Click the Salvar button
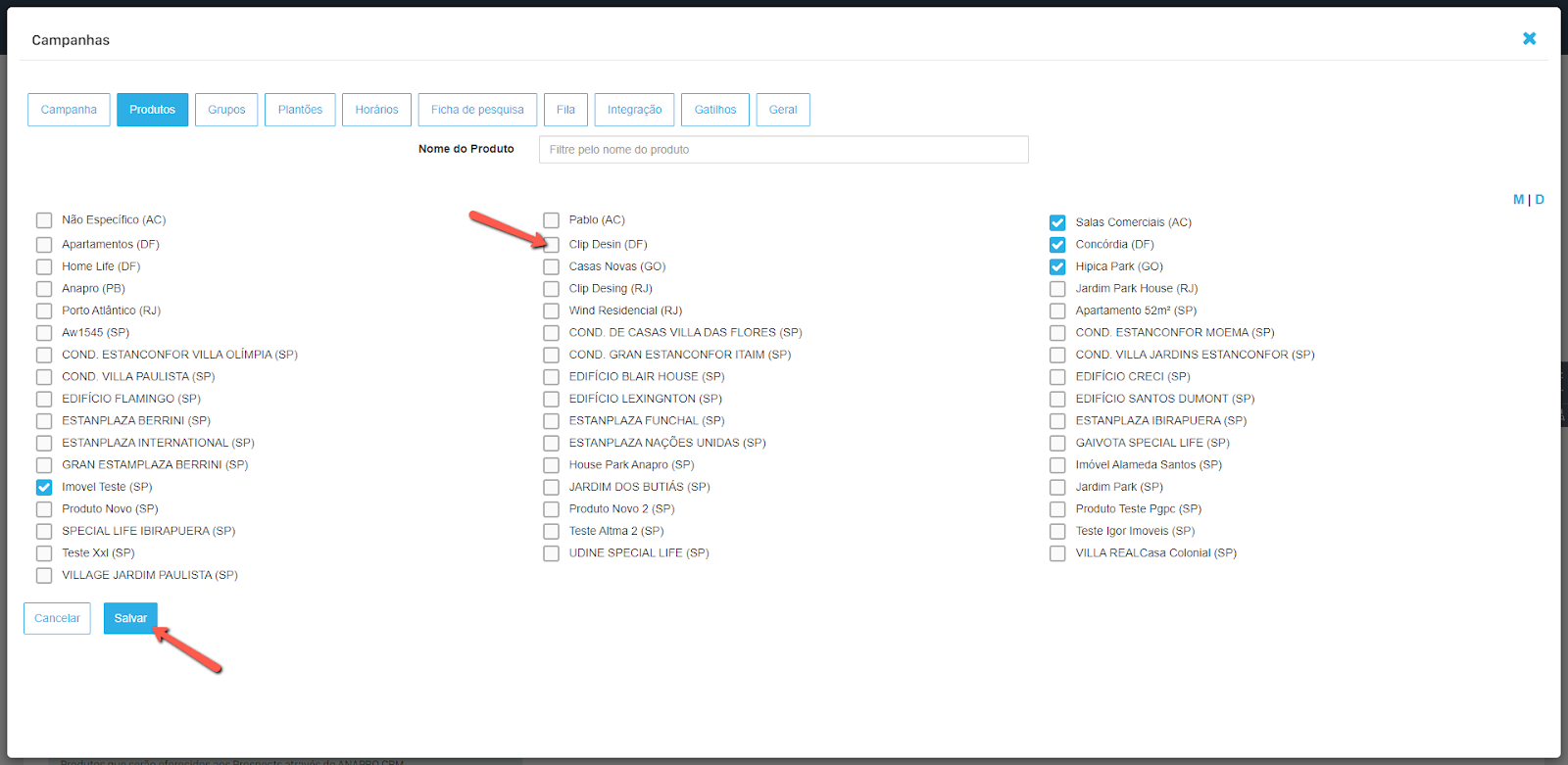Viewport: 1568px width, 765px height. pyautogui.click(x=130, y=618)
